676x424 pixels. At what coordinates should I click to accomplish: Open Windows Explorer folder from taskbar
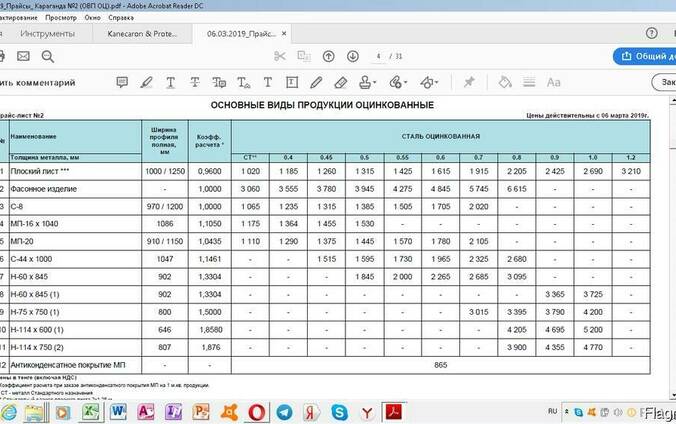35,412
